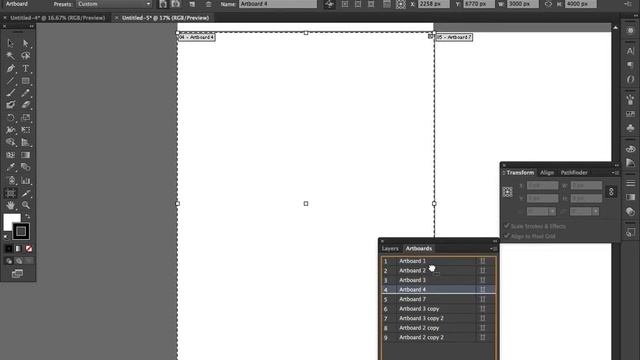
Task: Select the Slice tool
Action: (x=26, y=193)
